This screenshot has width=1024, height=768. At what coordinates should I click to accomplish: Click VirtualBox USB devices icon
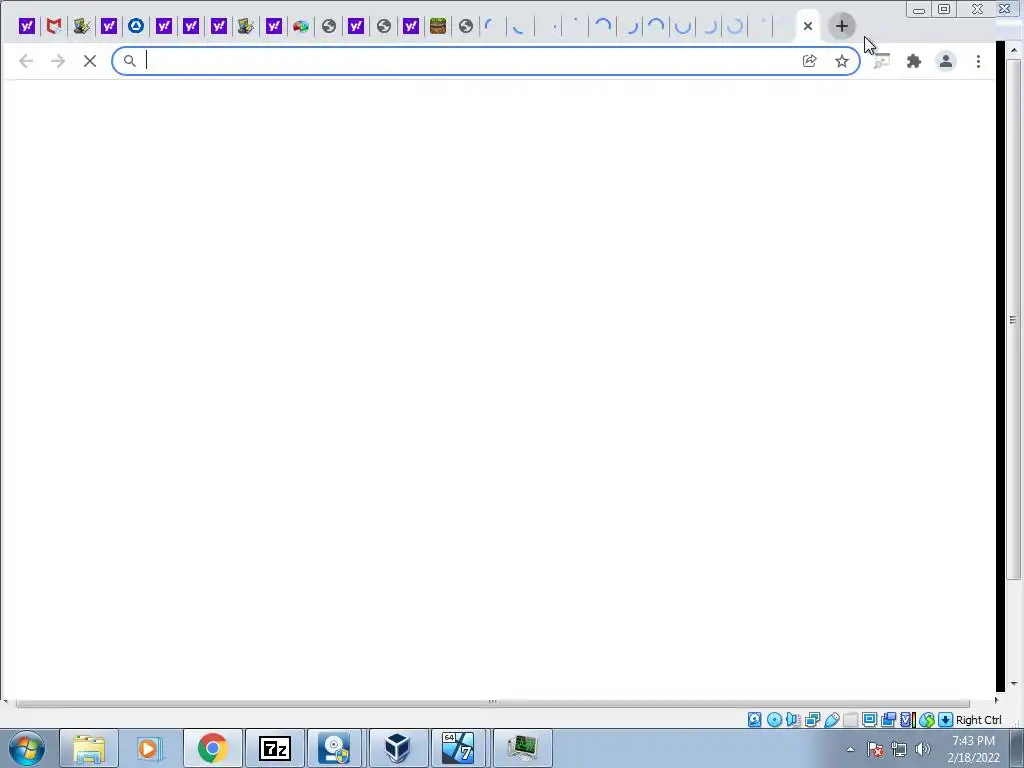[831, 720]
